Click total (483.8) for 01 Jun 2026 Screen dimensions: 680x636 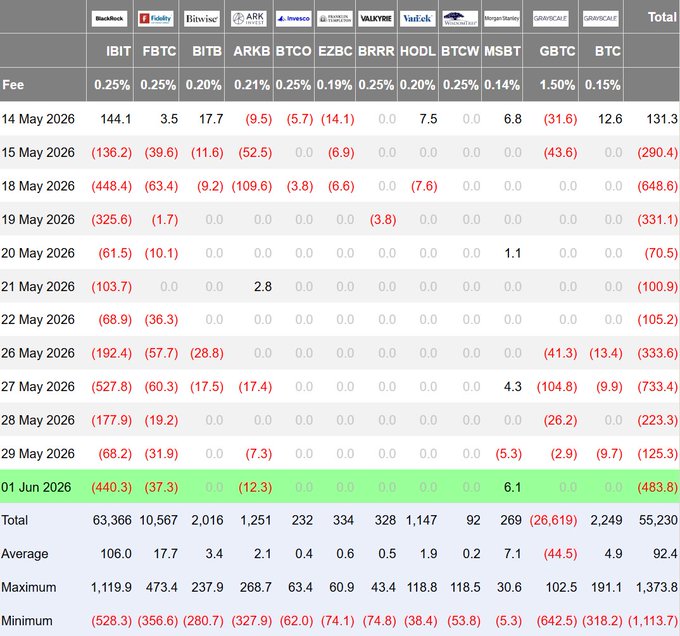point(657,487)
